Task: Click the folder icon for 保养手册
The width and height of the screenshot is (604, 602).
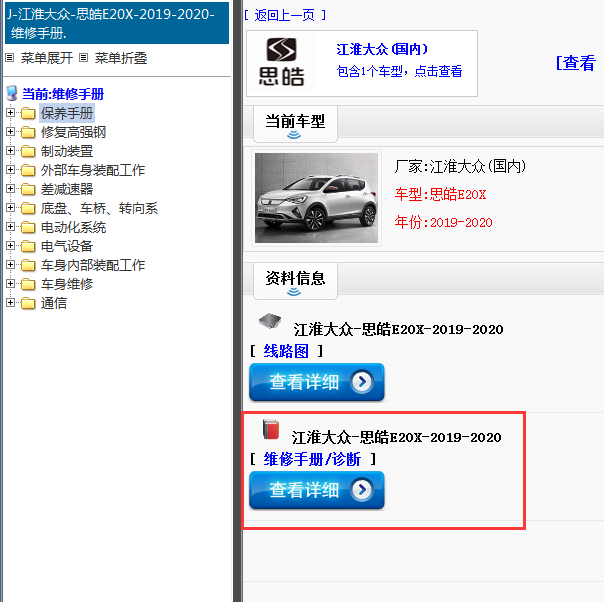Action: [28, 113]
